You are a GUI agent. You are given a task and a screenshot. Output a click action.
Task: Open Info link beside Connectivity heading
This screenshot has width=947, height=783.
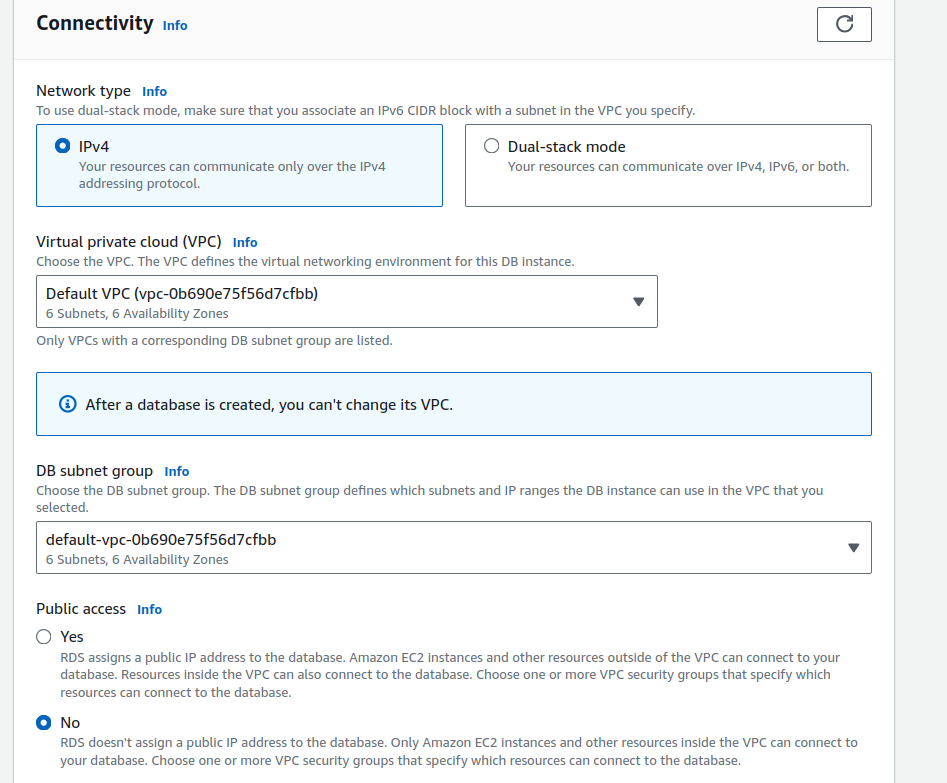click(x=175, y=25)
